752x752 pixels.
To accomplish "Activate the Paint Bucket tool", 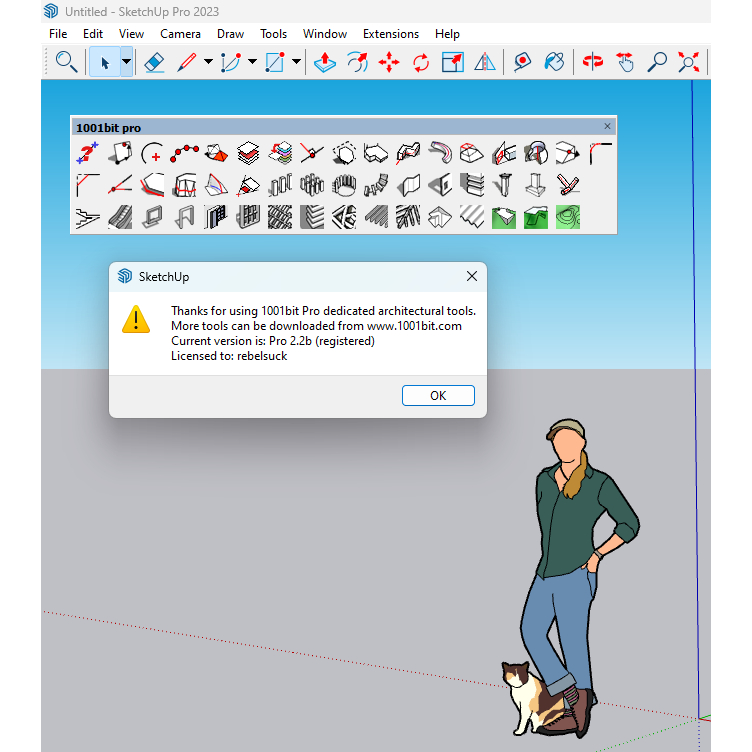I will click(554, 62).
